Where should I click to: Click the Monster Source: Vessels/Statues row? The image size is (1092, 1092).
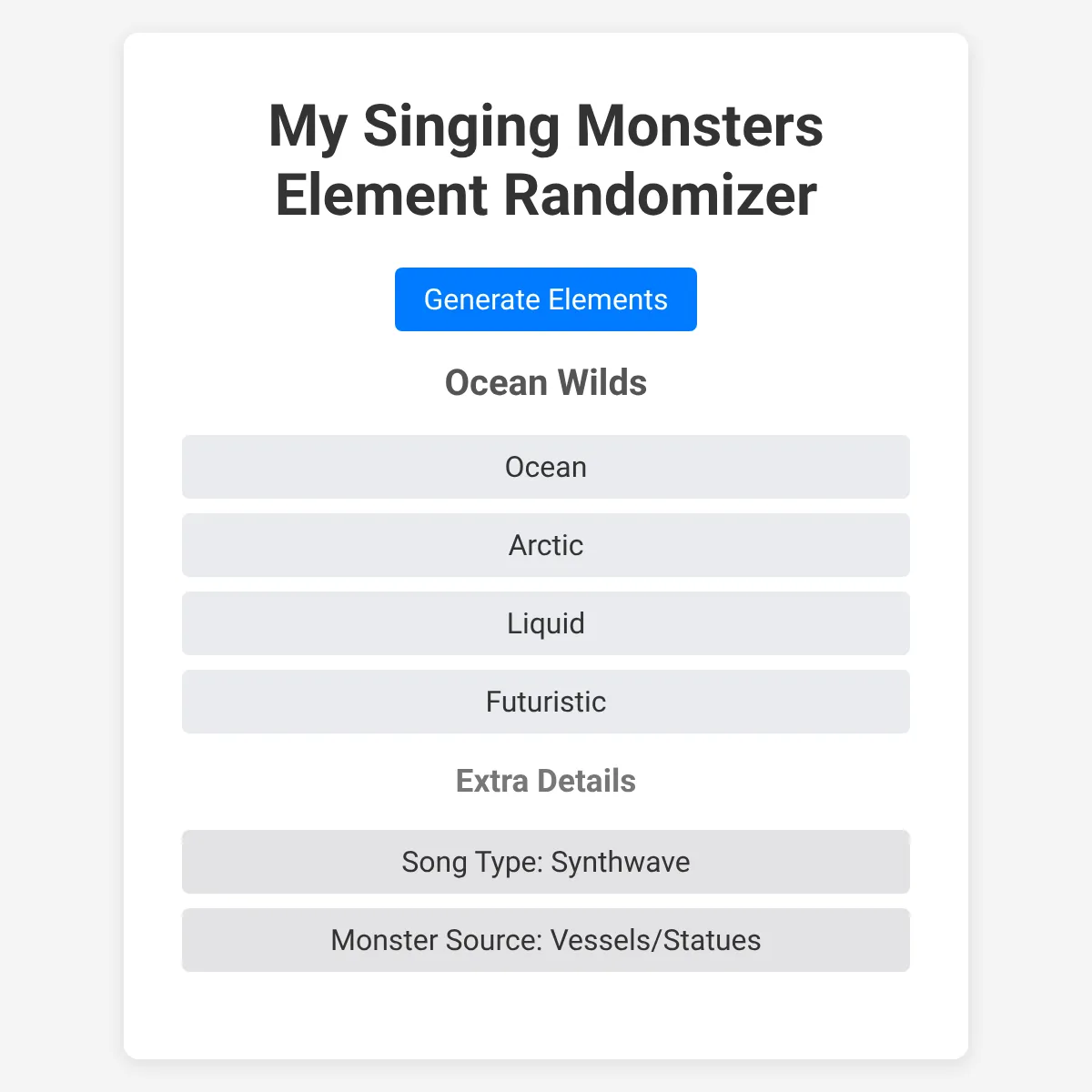[546, 940]
